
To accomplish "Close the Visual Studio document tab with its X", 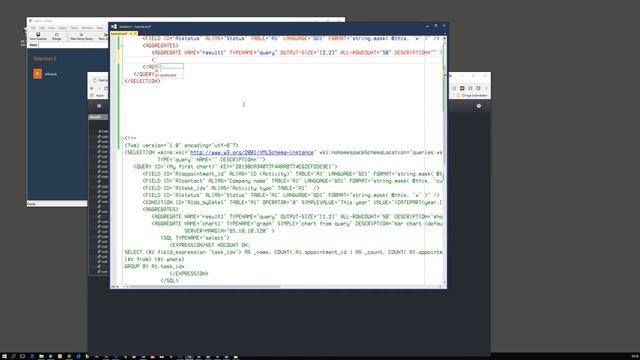I will (x=135, y=33).
